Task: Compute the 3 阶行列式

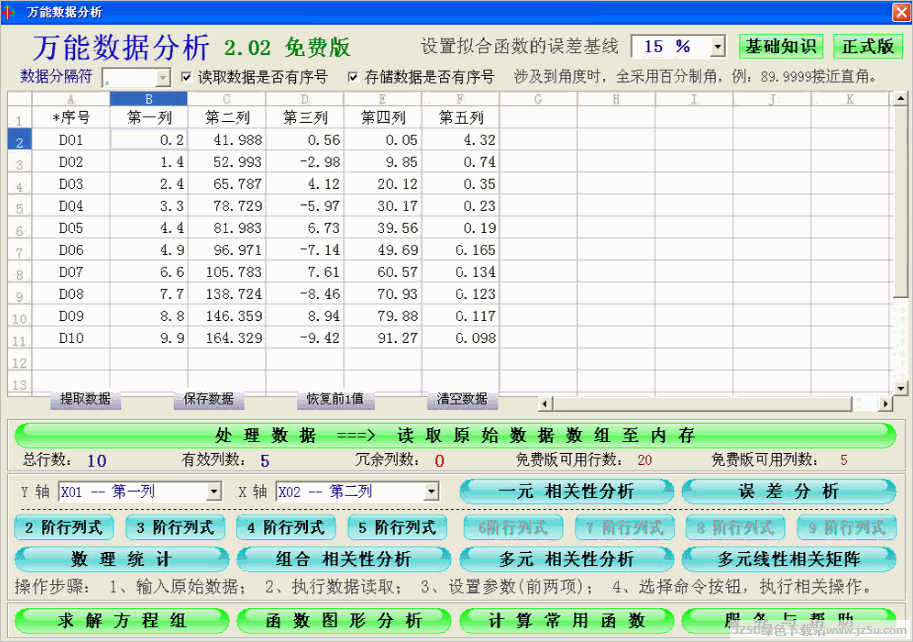Action: pyautogui.click(x=175, y=528)
